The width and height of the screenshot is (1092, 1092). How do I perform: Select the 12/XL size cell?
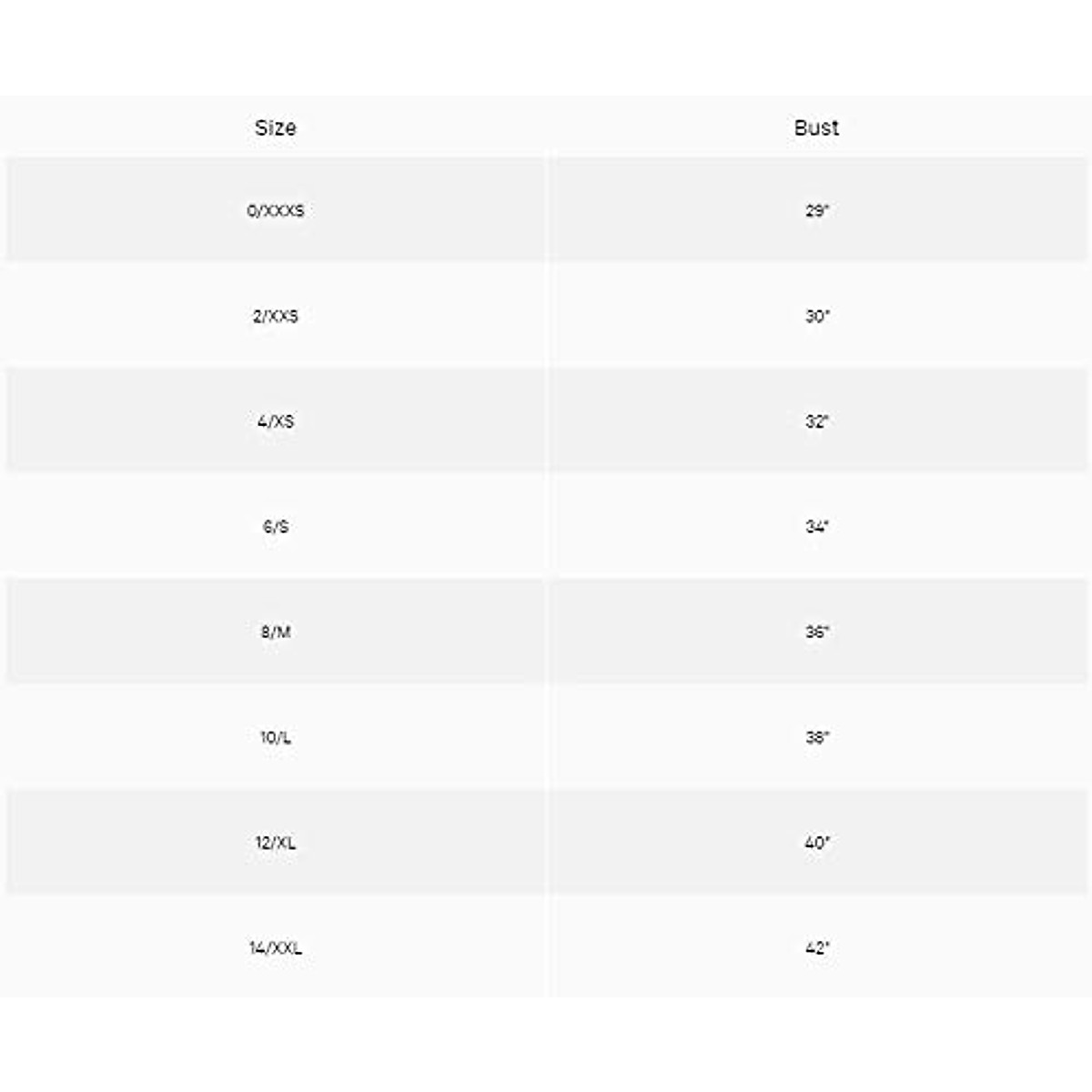click(275, 843)
